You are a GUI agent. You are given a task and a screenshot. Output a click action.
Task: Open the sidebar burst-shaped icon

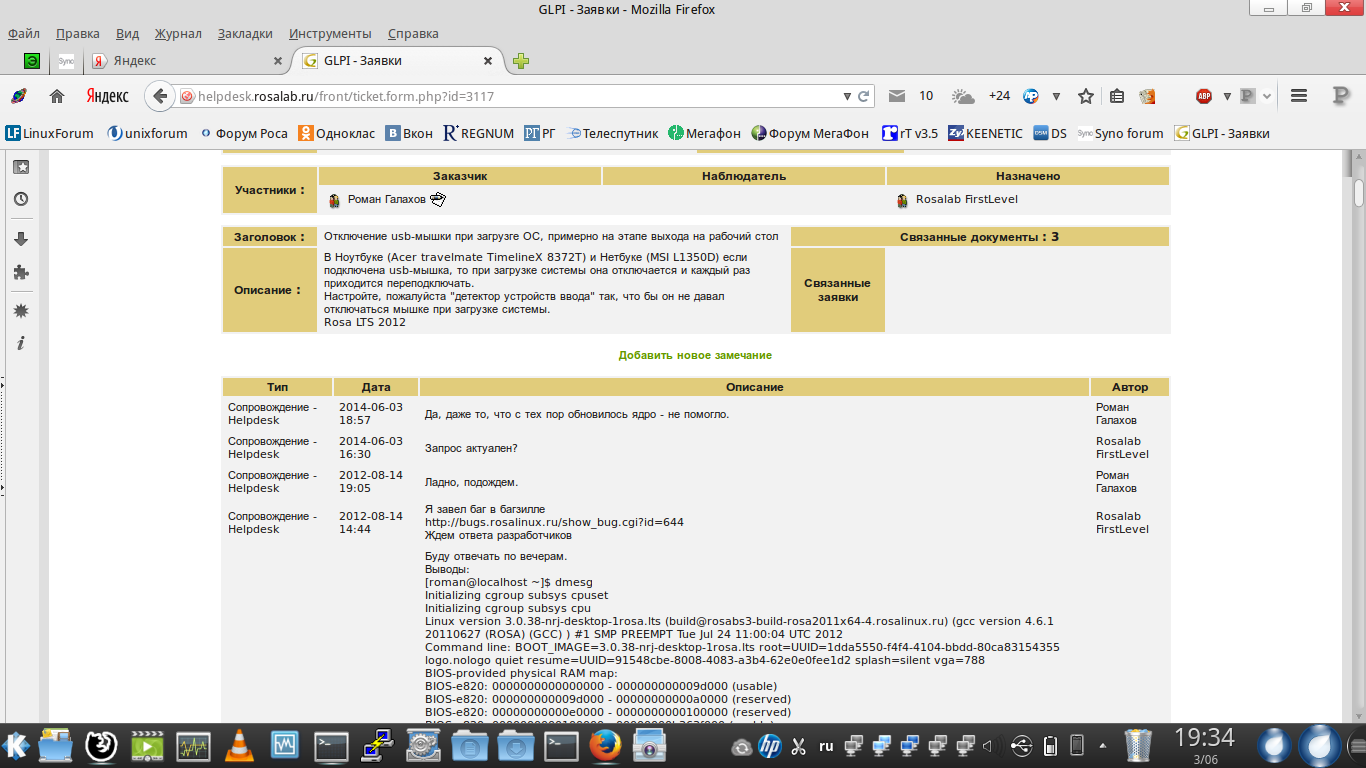(x=20, y=311)
